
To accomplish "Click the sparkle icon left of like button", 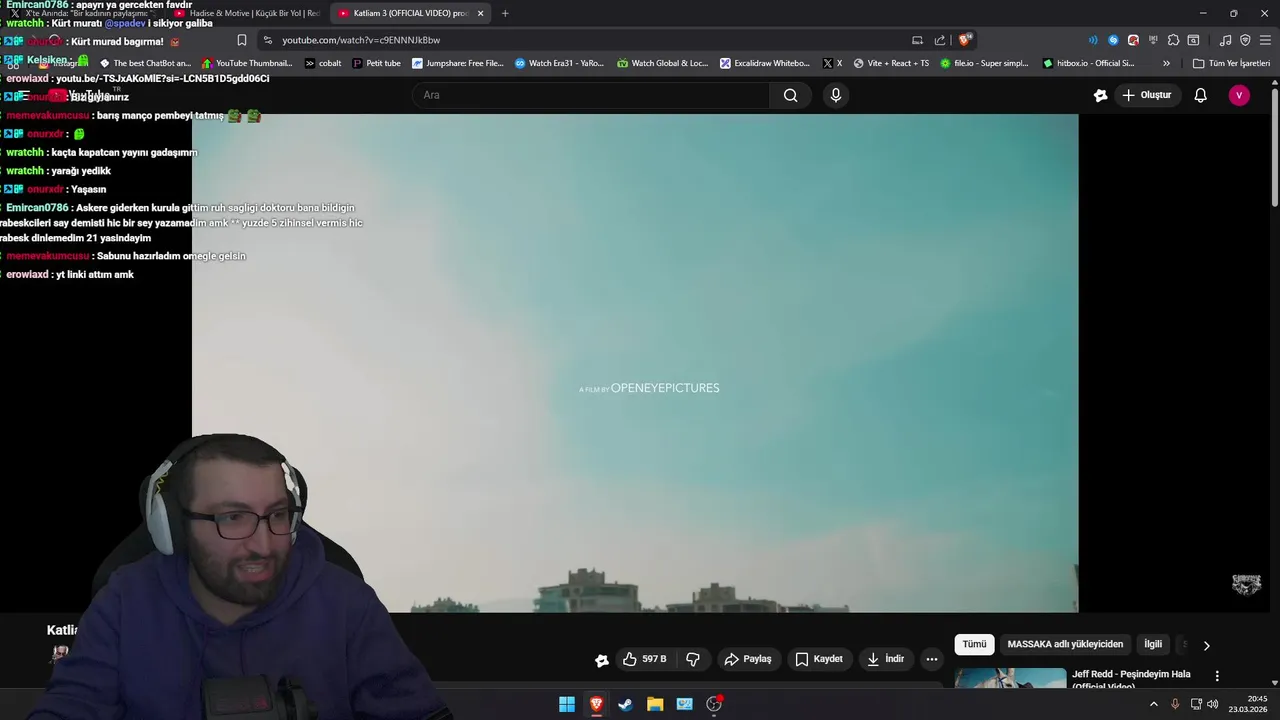I will 601,660.
